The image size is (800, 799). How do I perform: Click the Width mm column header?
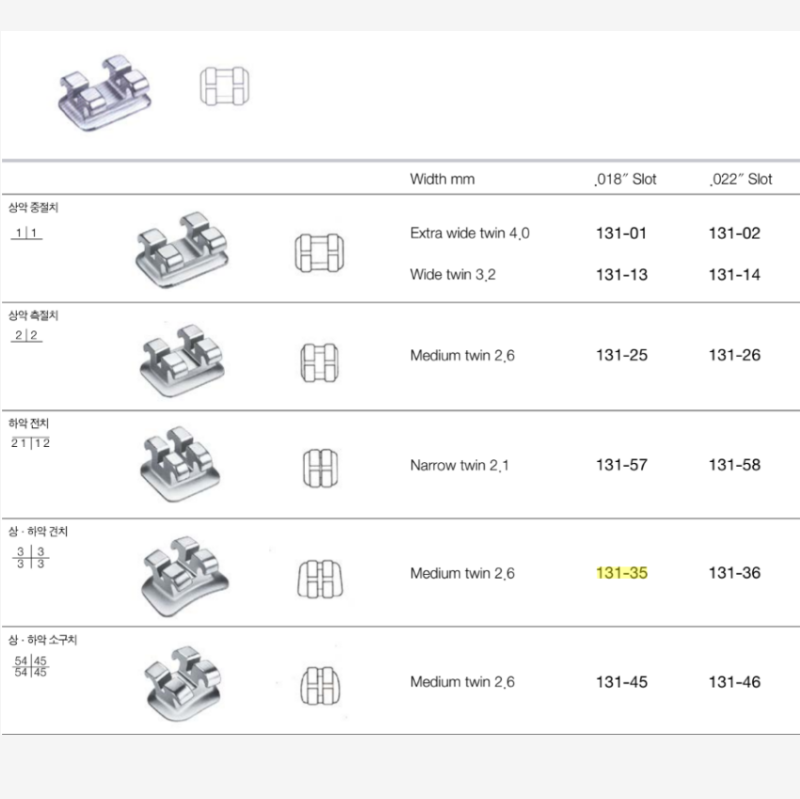(442, 179)
